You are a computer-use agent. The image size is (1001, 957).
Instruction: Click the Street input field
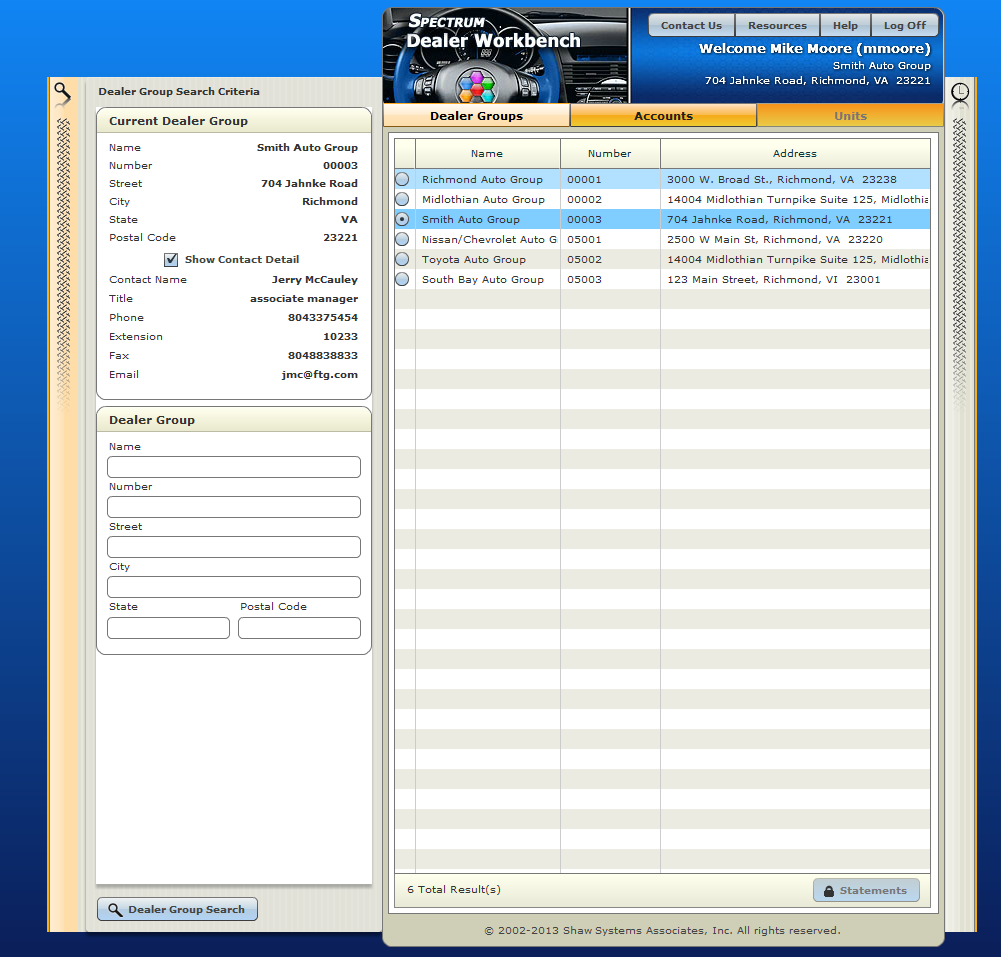pos(234,547)
